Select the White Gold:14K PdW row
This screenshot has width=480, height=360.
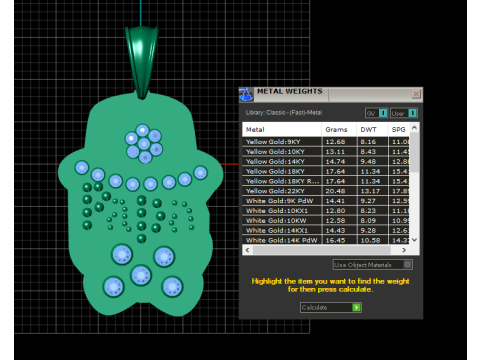(326, 240)
